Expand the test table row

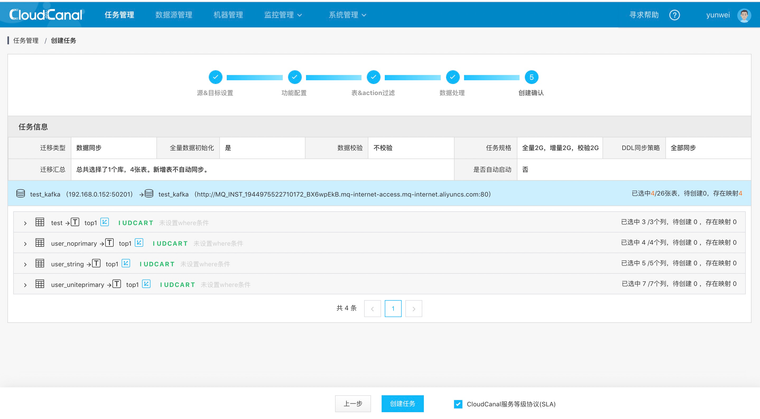25,223
